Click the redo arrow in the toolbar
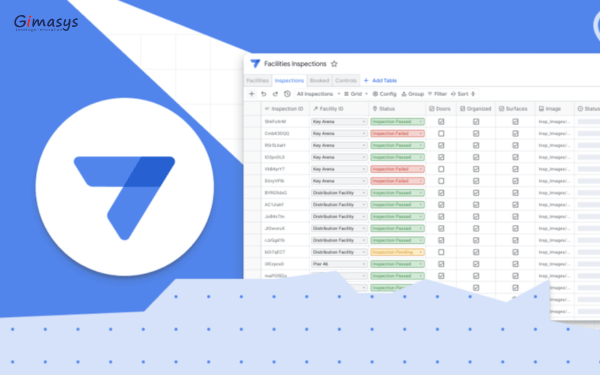The width and height of the screenshot is (600, 375). click(275, 94)
